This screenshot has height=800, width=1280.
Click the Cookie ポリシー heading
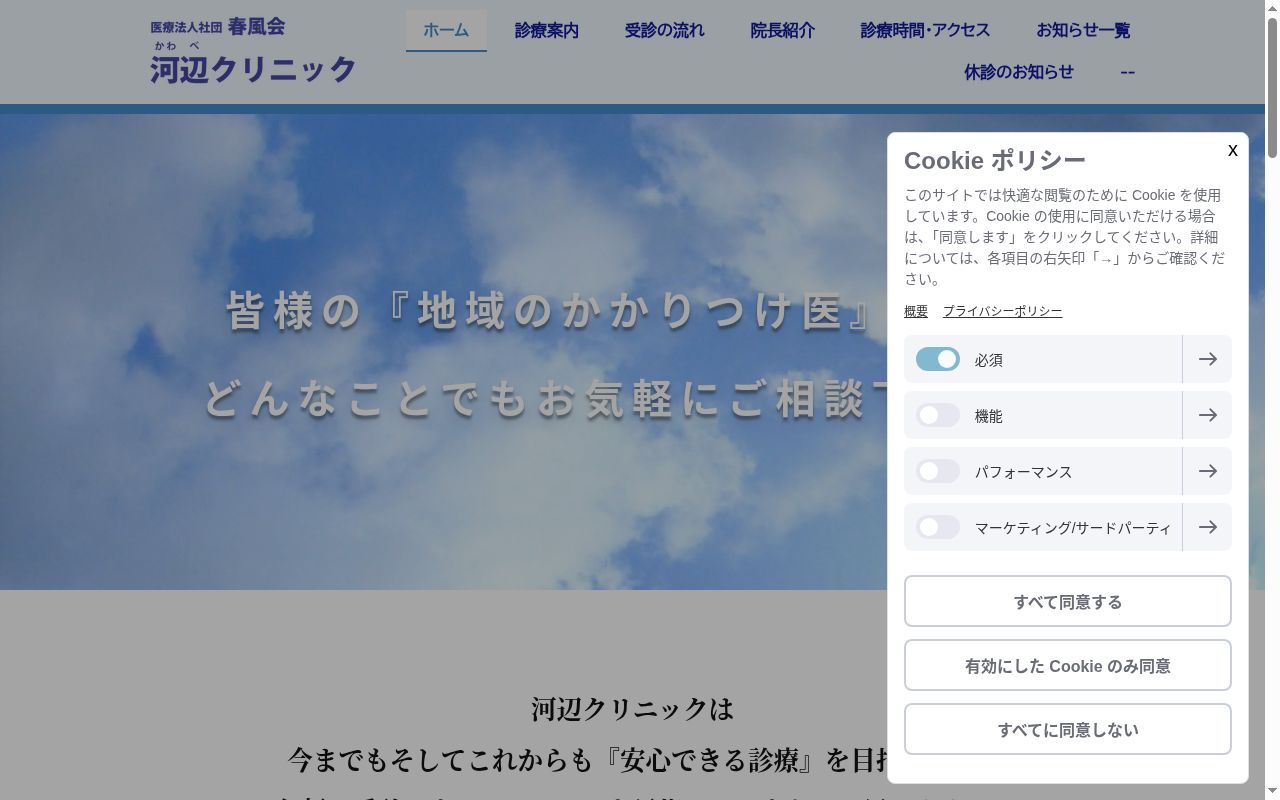(995, 160)
